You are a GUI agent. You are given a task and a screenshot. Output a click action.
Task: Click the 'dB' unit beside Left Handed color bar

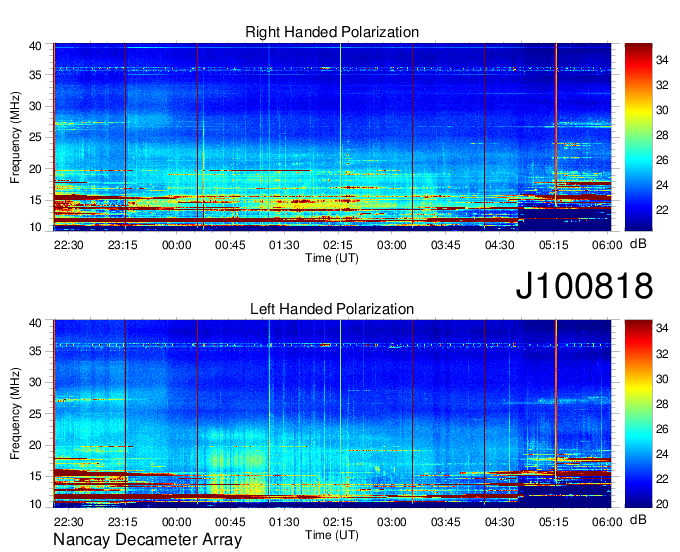click(x=638, y=519)
